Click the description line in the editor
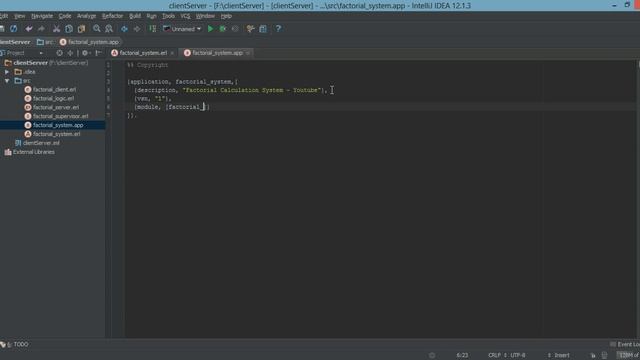The image size is (640, 360). point(231,90)
